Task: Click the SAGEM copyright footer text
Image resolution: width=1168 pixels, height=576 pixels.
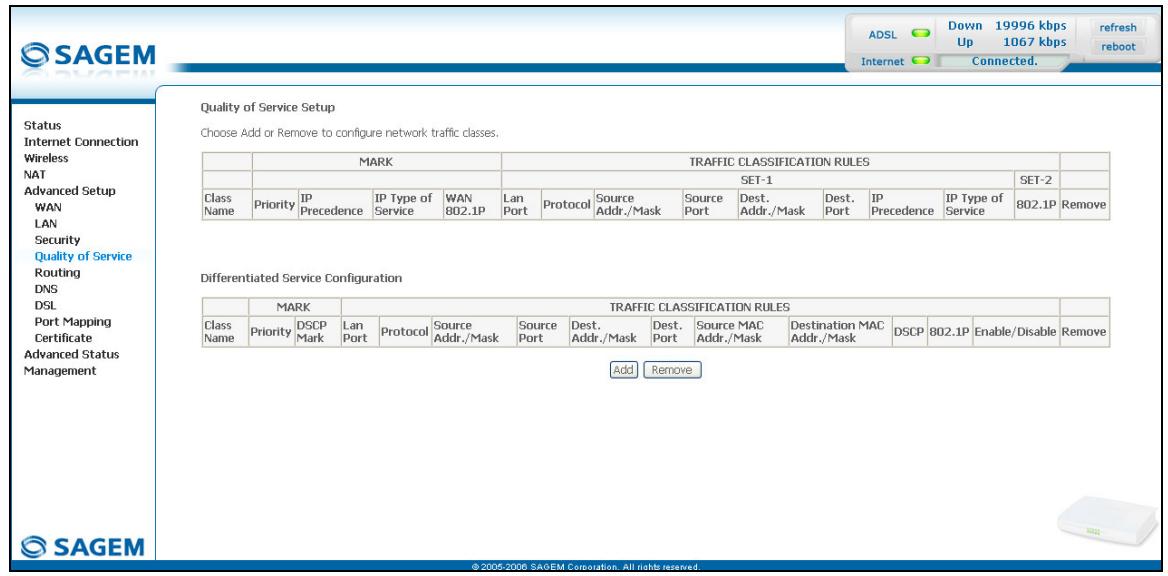Action: [x=585, y=567]
